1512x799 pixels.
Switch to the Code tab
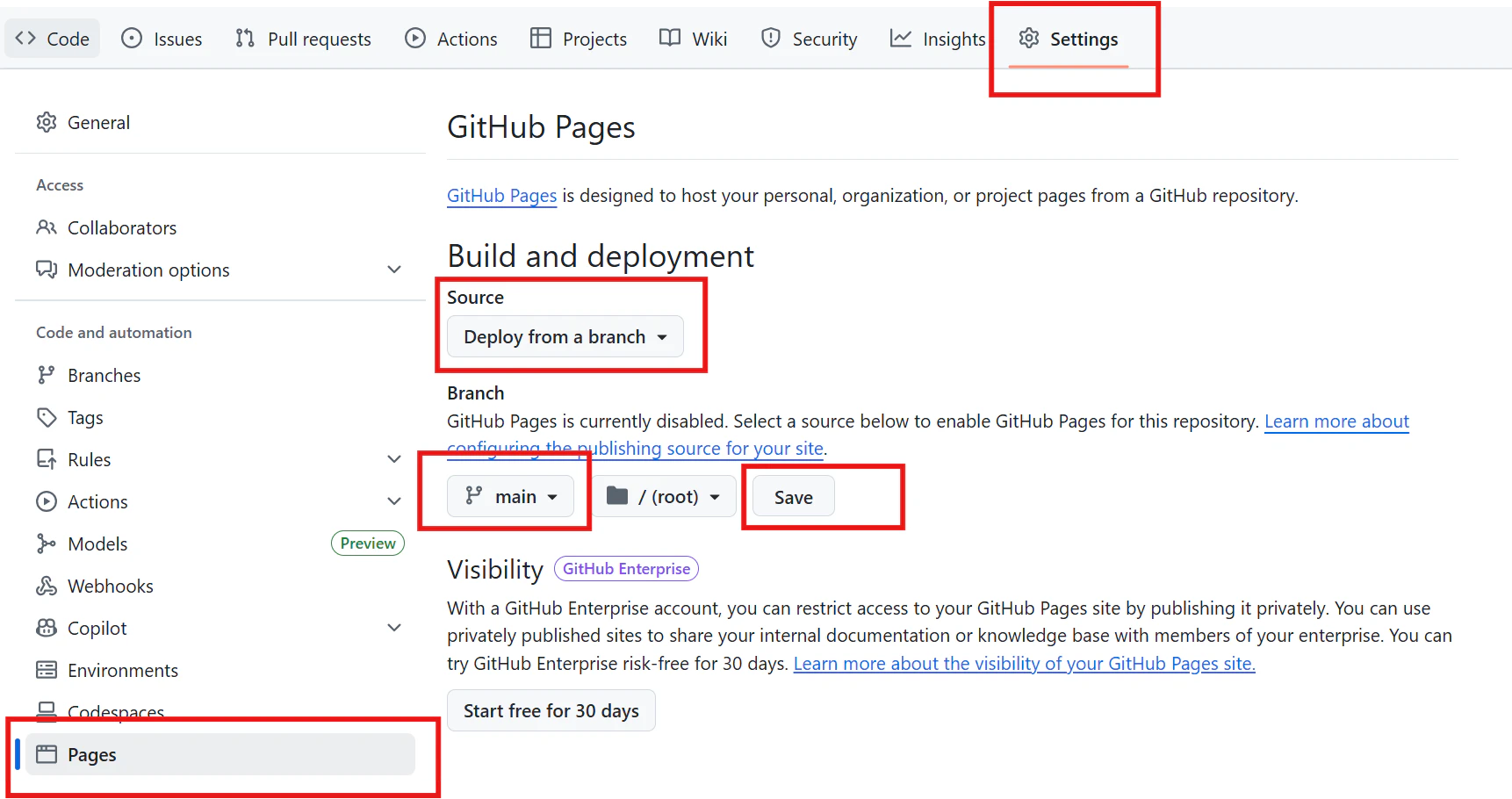[x=53, y=39]
